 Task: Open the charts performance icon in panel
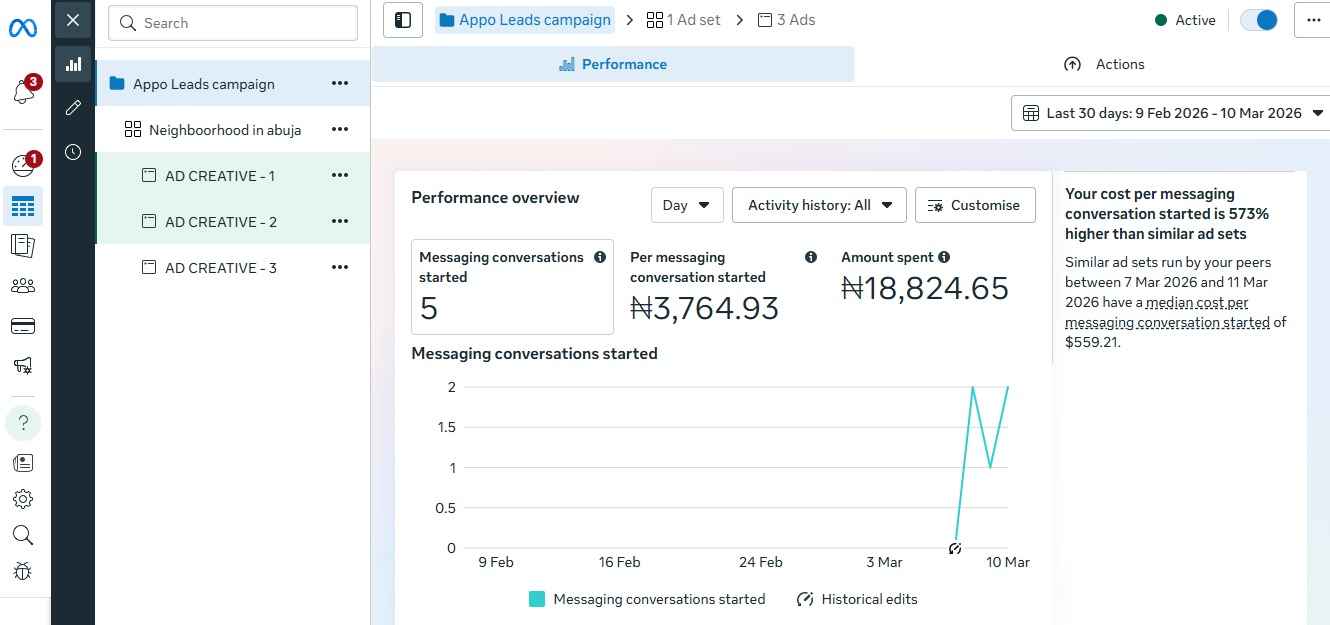coord(73,64)
